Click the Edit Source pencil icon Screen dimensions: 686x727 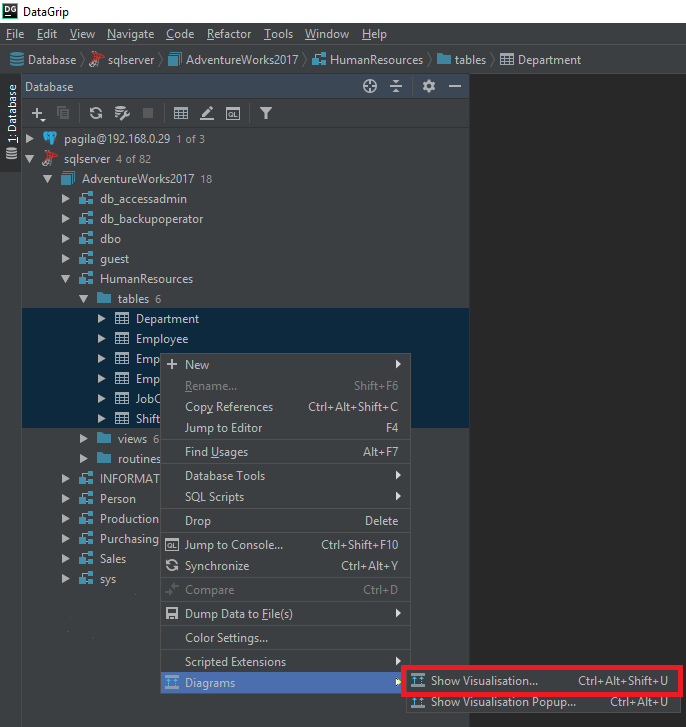click(x=207, y=114)
